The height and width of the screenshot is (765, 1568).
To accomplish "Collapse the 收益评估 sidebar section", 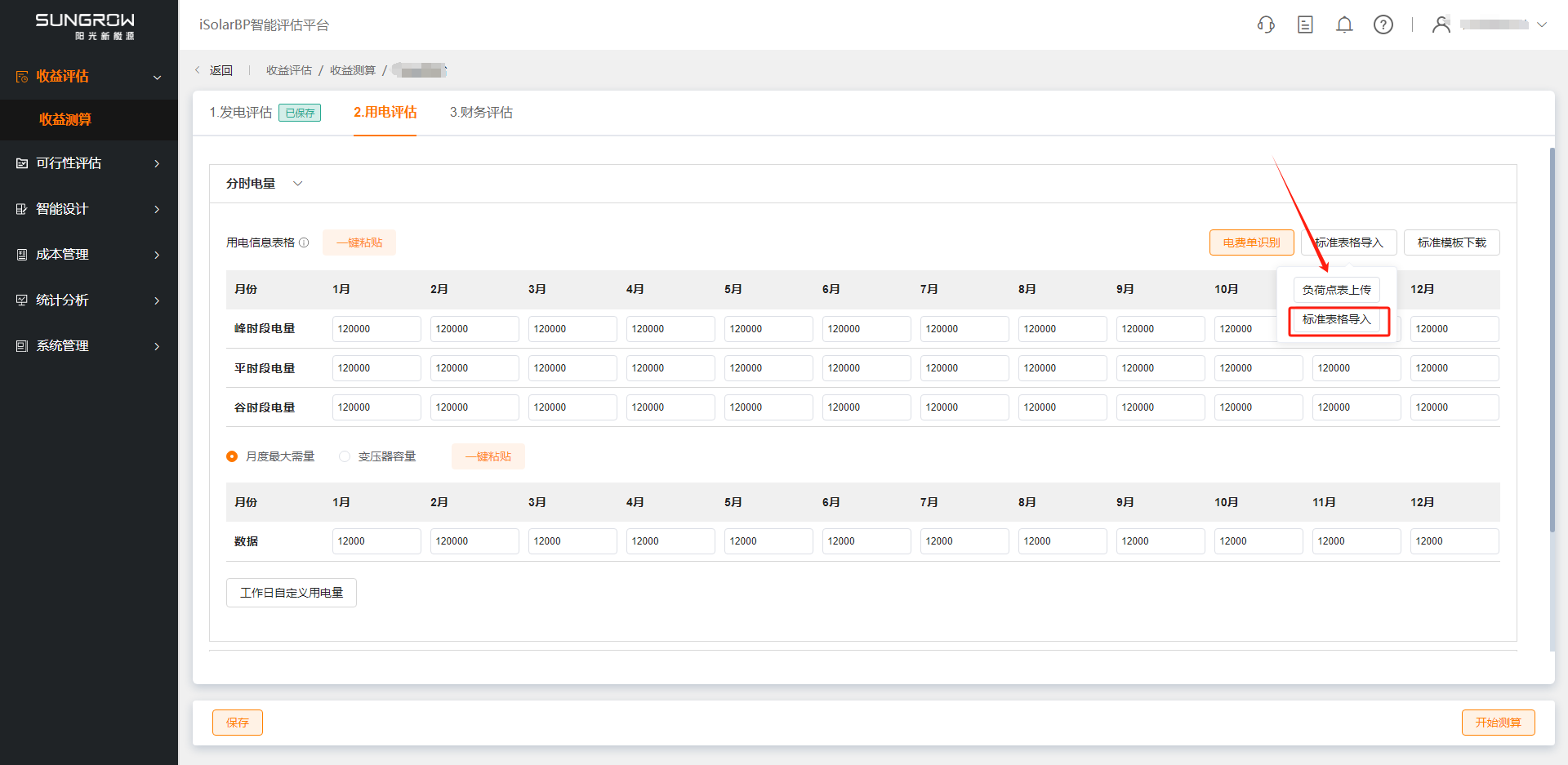I will coord(157,77).
